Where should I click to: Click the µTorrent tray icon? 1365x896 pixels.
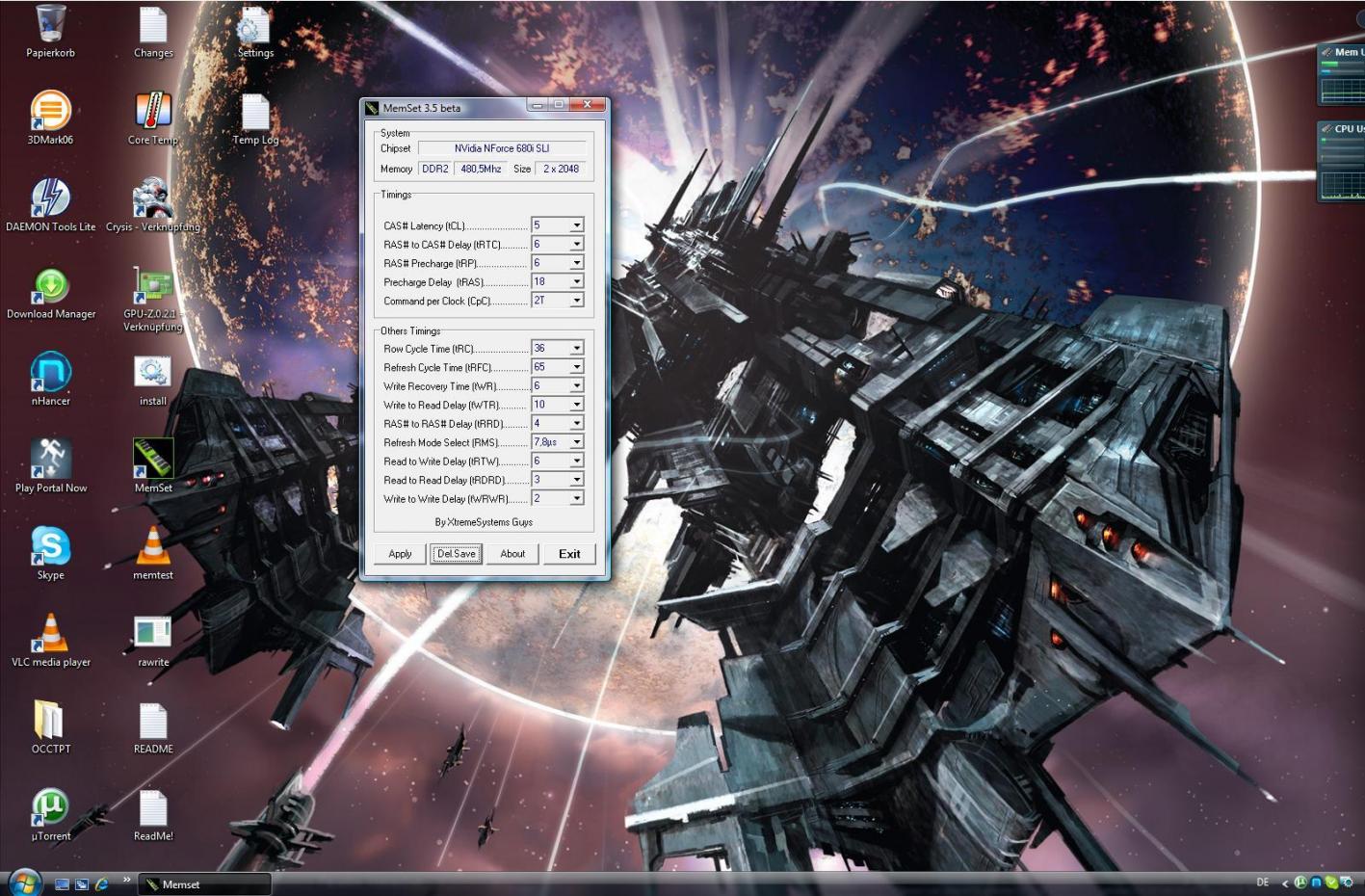click(x=1300, y=883)
